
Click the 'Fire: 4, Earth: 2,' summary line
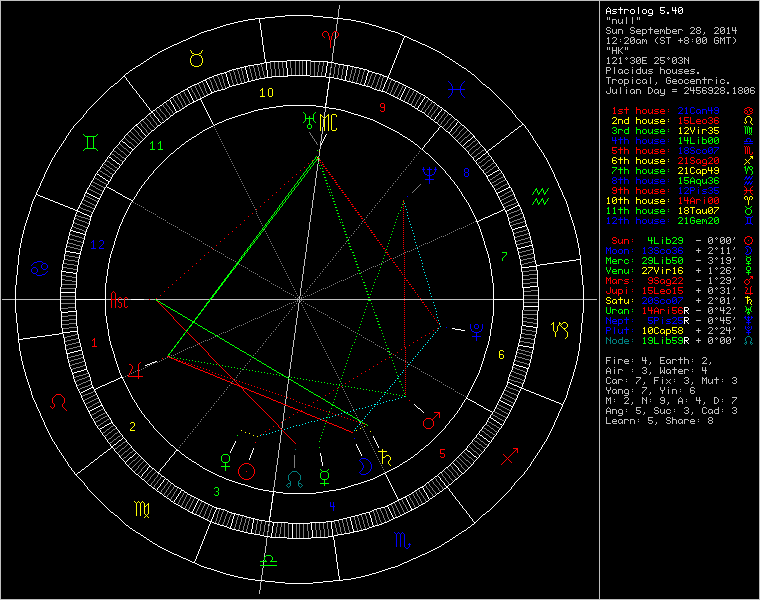point(659,361)
